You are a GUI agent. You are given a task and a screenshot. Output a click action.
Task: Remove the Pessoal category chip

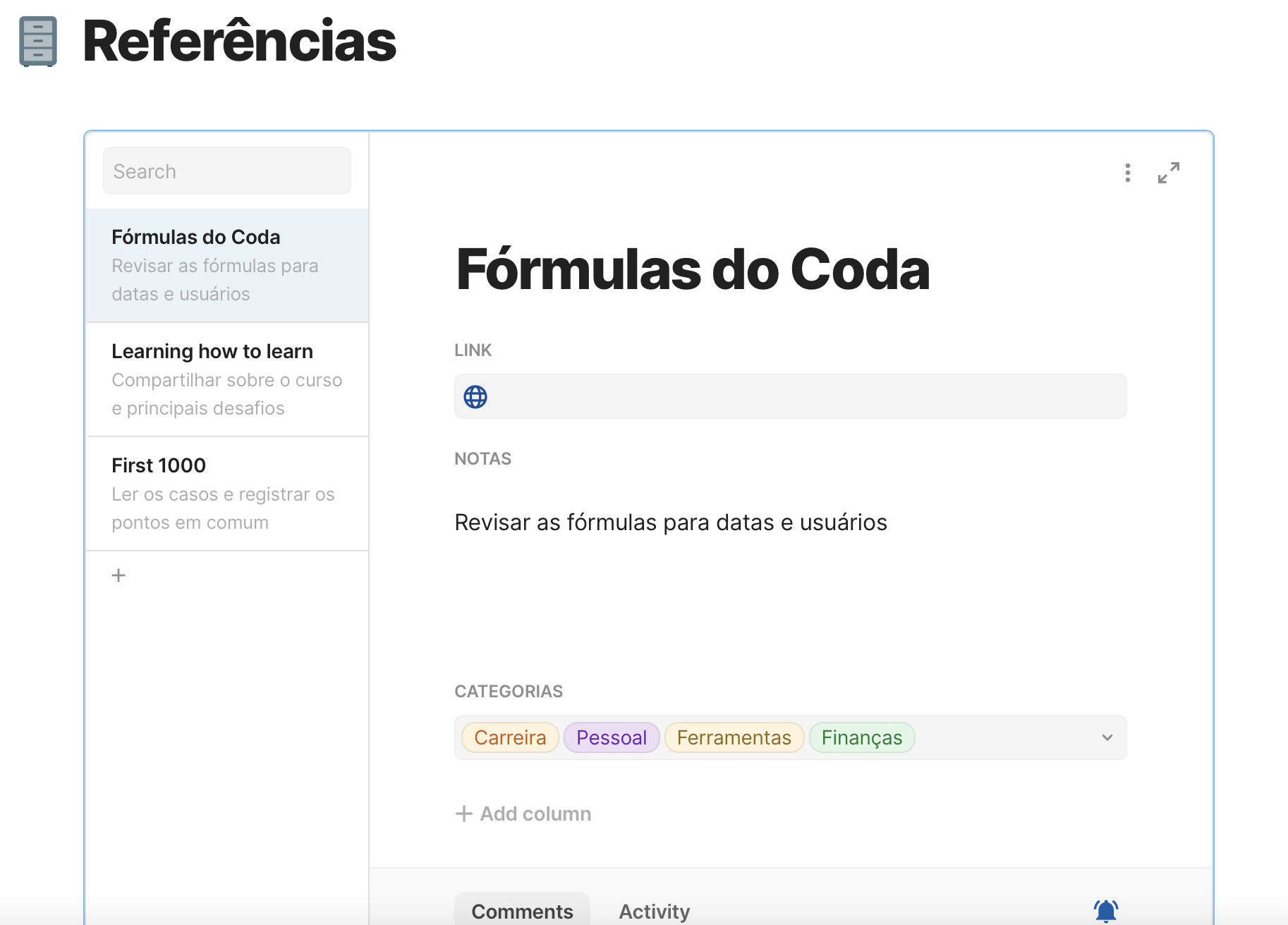pos(611,737)
